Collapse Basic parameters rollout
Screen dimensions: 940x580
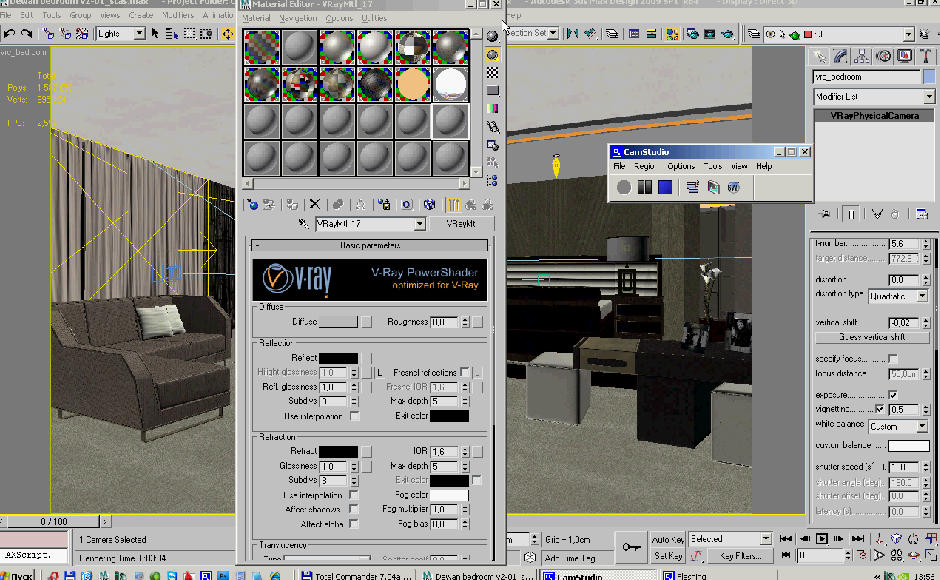click(369, 245)
